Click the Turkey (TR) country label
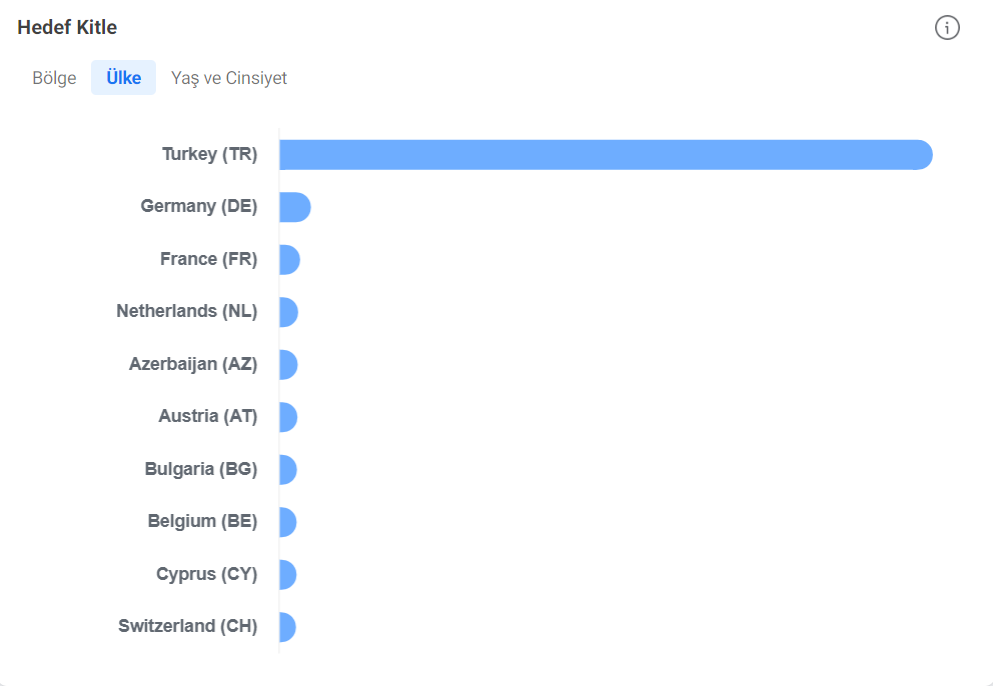 [x=210, y=154]
